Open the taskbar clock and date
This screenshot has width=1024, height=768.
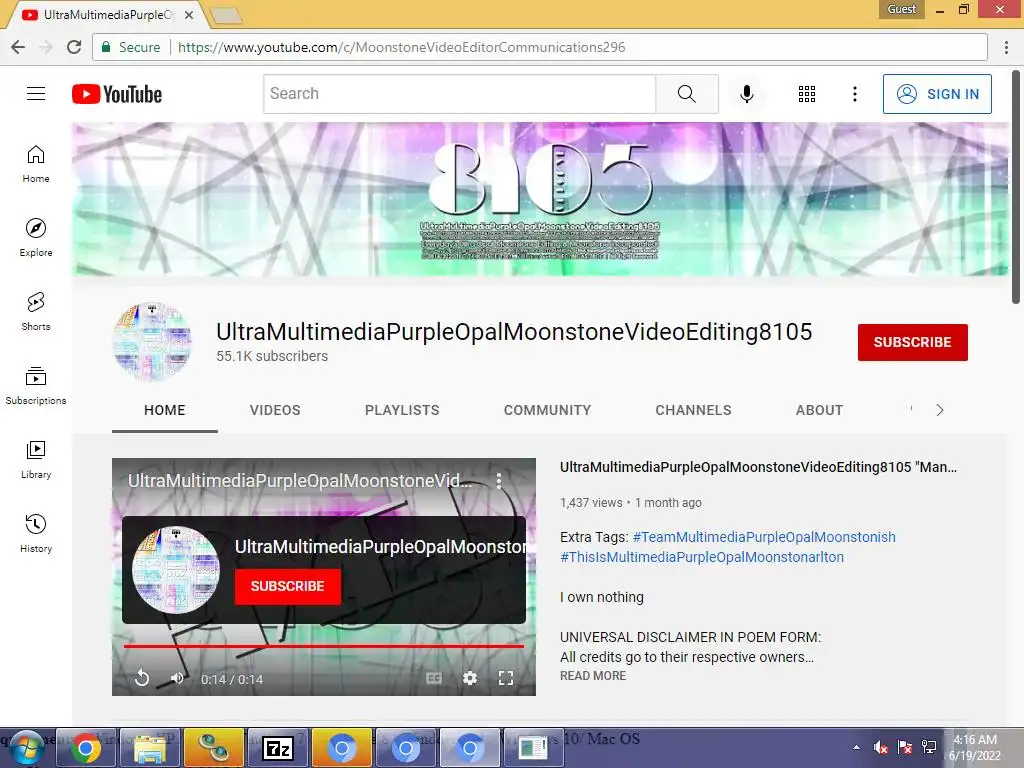point(975,748)
